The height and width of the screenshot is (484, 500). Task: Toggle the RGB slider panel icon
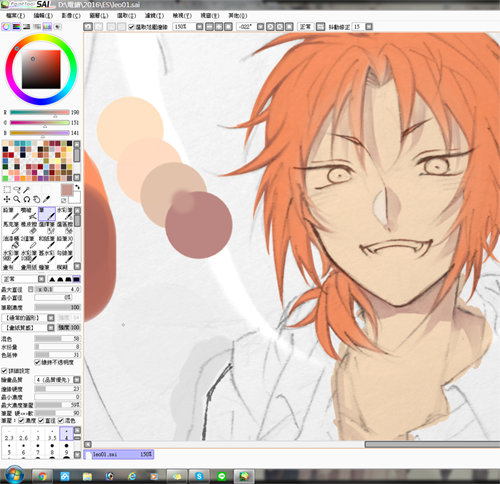(16, 27)
